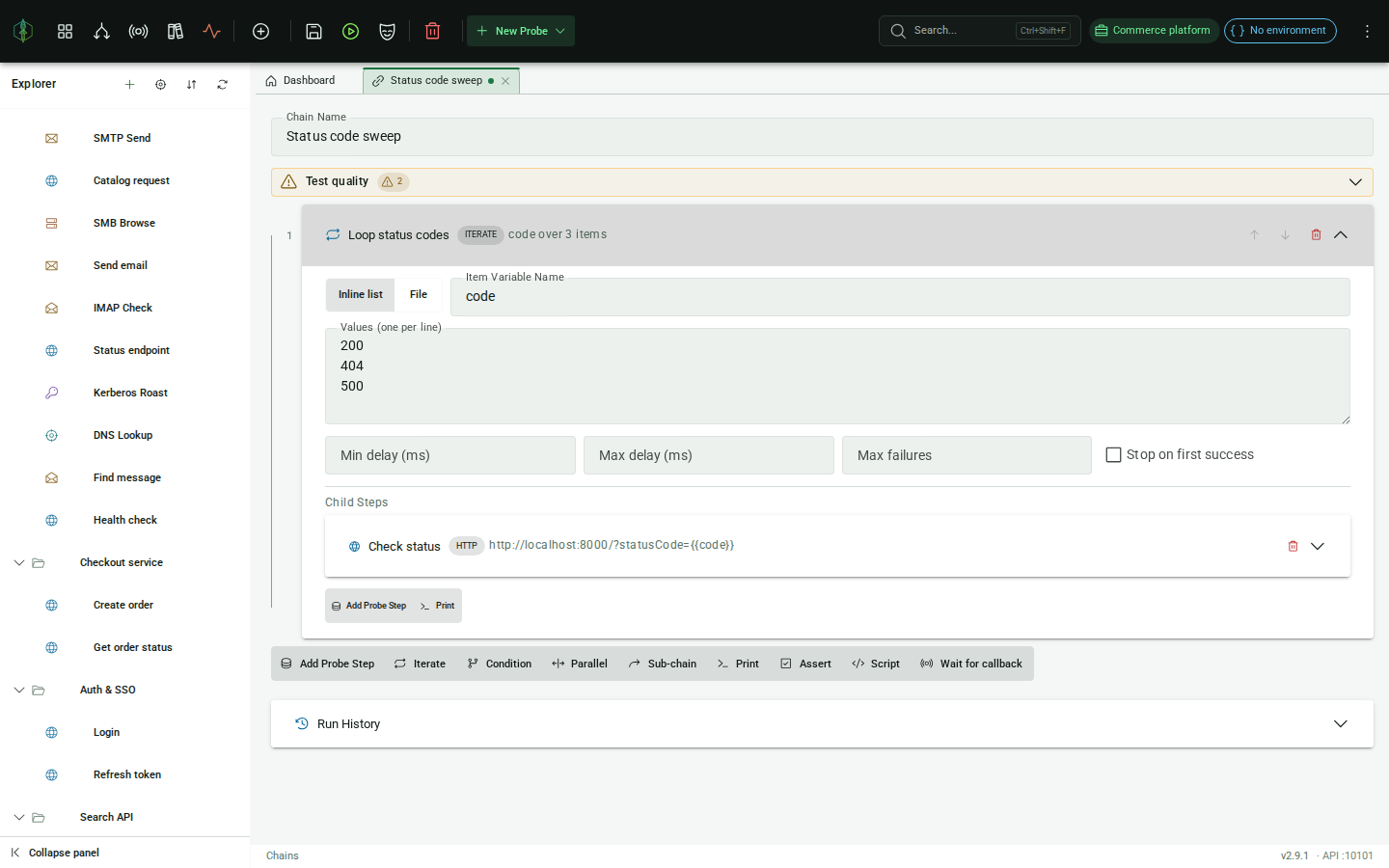The image size is (1389, 868).
Task: Click child Print button inside the loop
Action: pos(437,606)
